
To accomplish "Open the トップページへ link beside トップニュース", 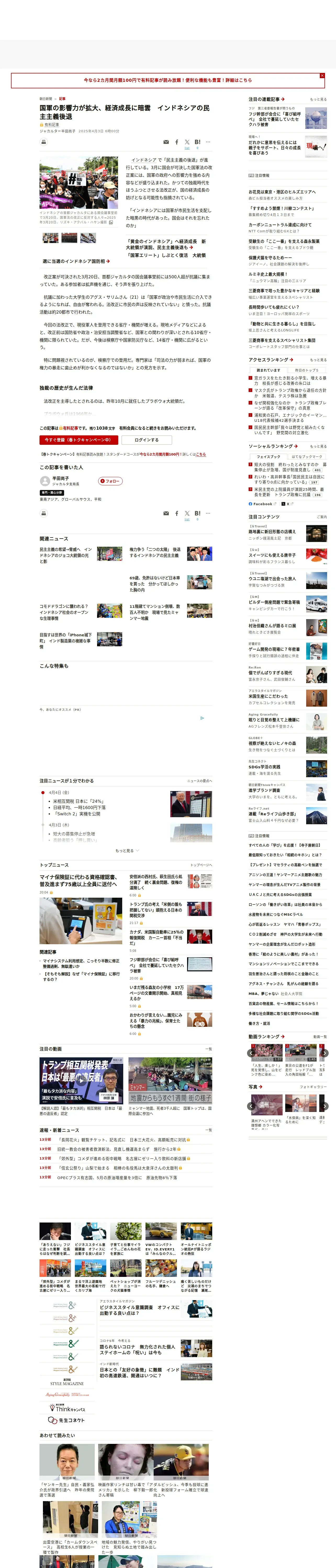I will coord(201,865).
